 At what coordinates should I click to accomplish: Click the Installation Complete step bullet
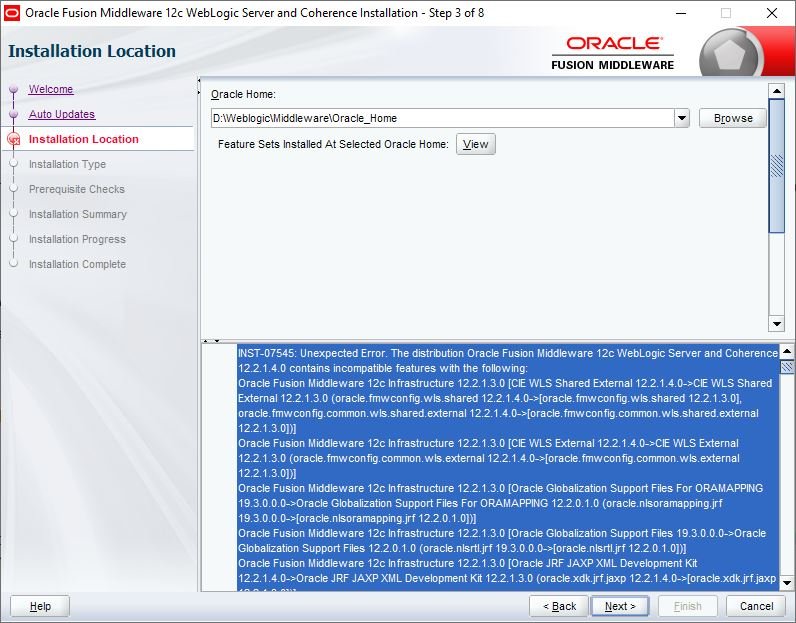pos(14,264)
